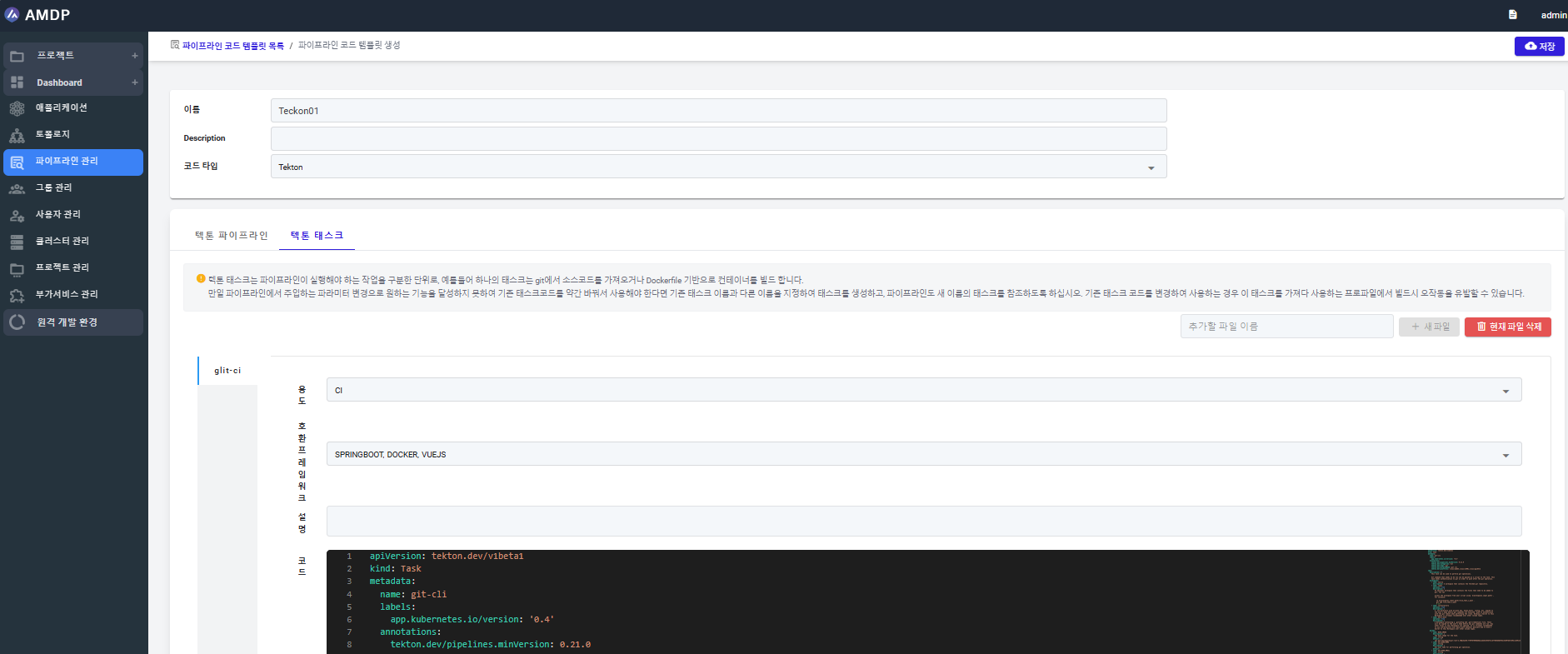1568x654 pixels.
Task: Click the 추가할 파일 이름 input field
Action: (x=1286, y=327)
